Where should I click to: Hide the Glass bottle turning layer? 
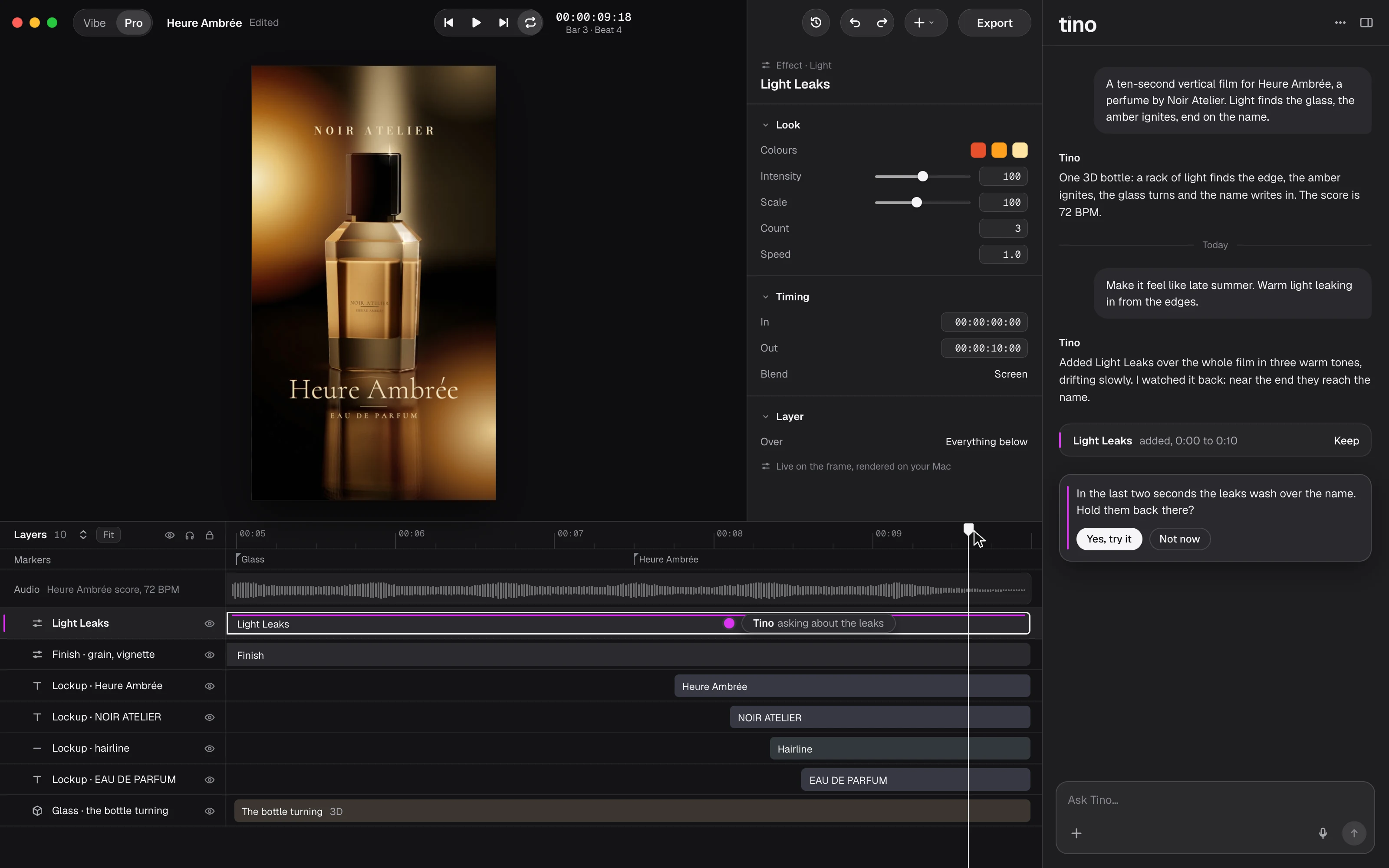pos(210,811)
